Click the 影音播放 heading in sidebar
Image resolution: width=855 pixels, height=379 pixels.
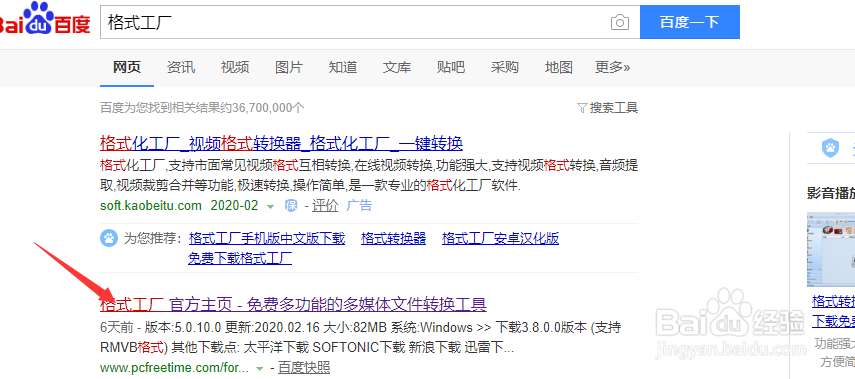click(831, 192)
